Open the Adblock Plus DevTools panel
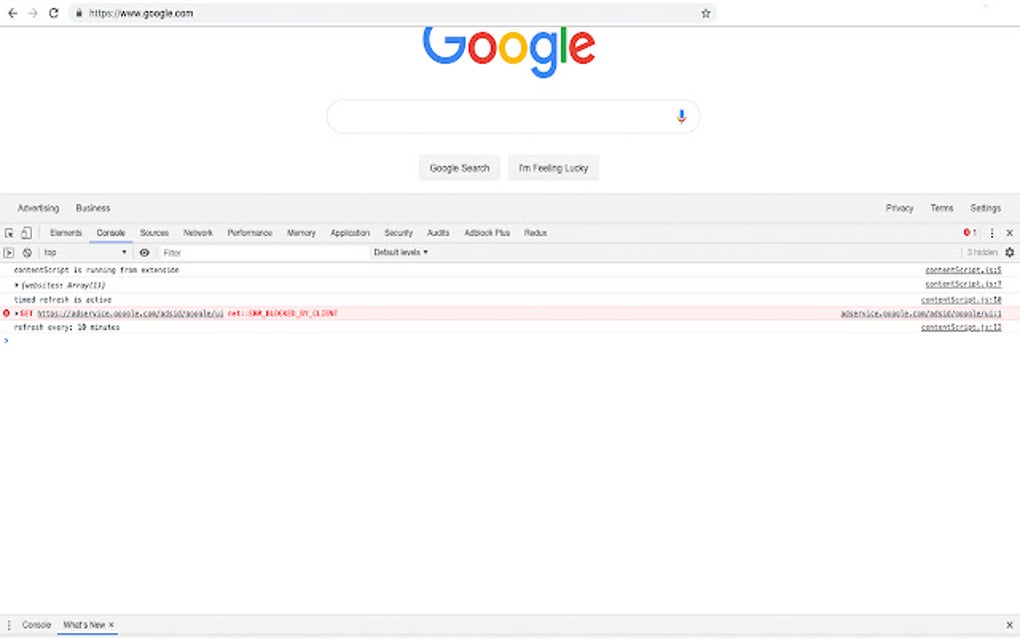 486,232
